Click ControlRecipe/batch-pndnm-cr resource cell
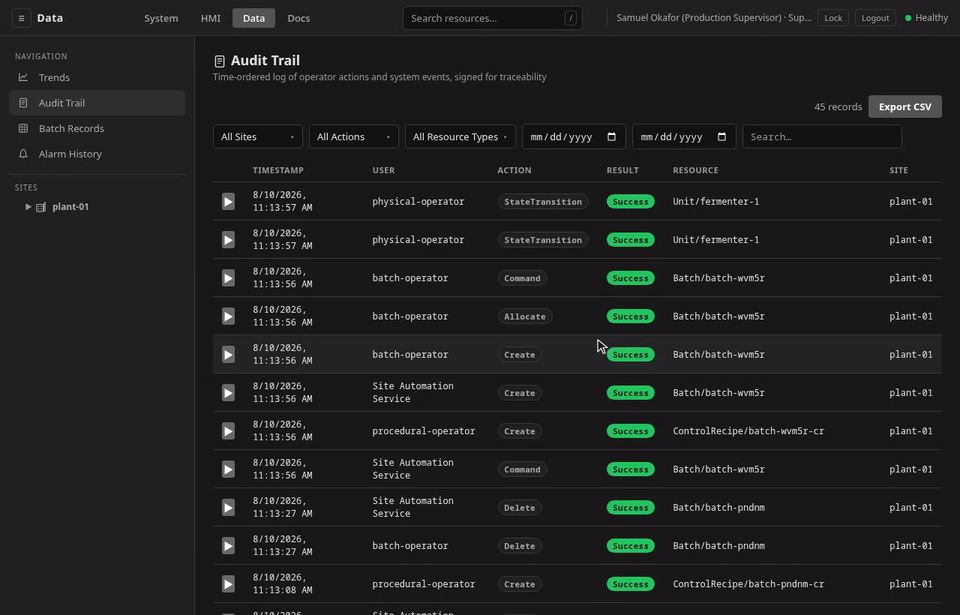This screenshot has width=960, height=615. (x=748, y=584)
